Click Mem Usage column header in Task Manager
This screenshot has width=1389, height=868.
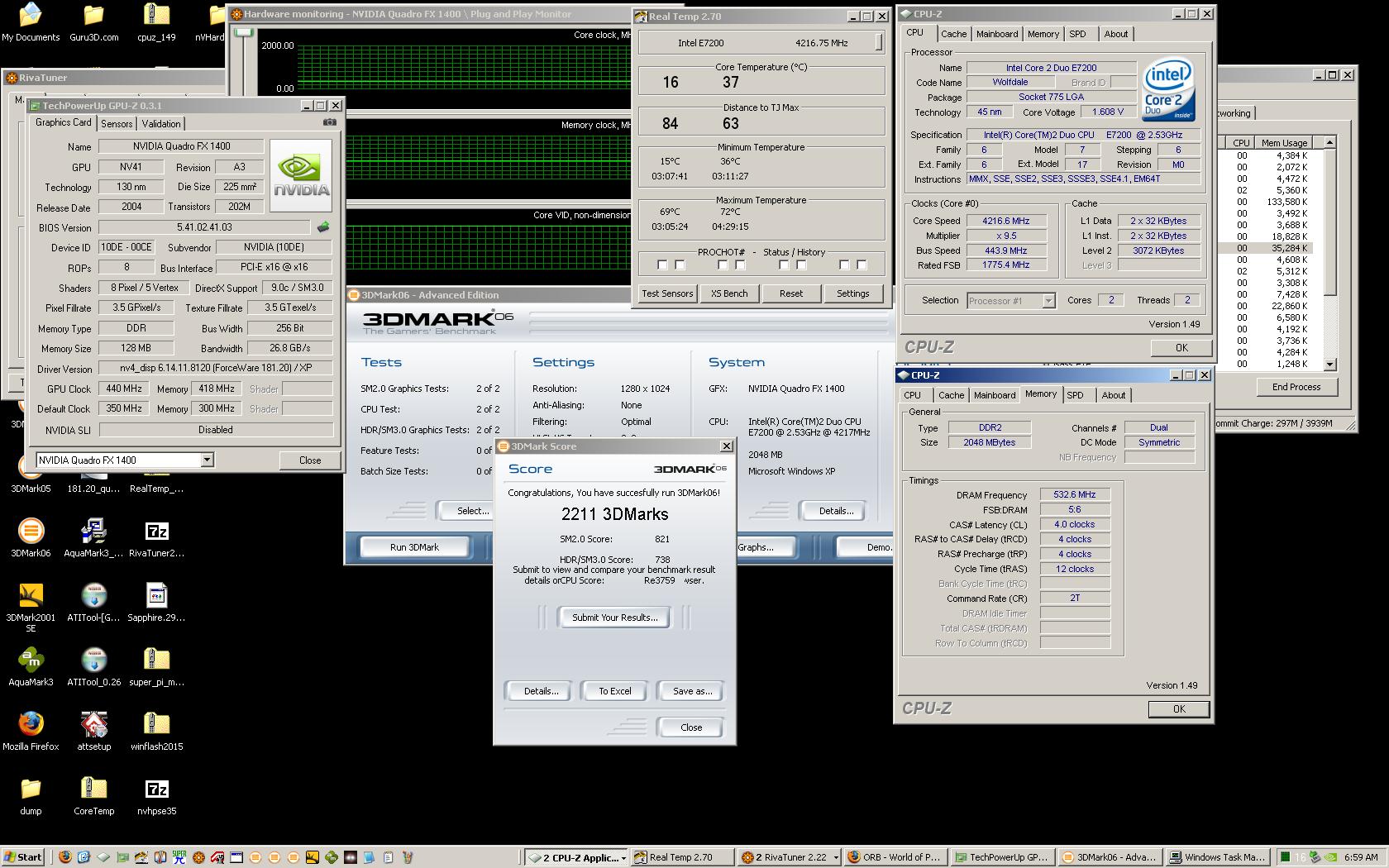pos(1284,143)
